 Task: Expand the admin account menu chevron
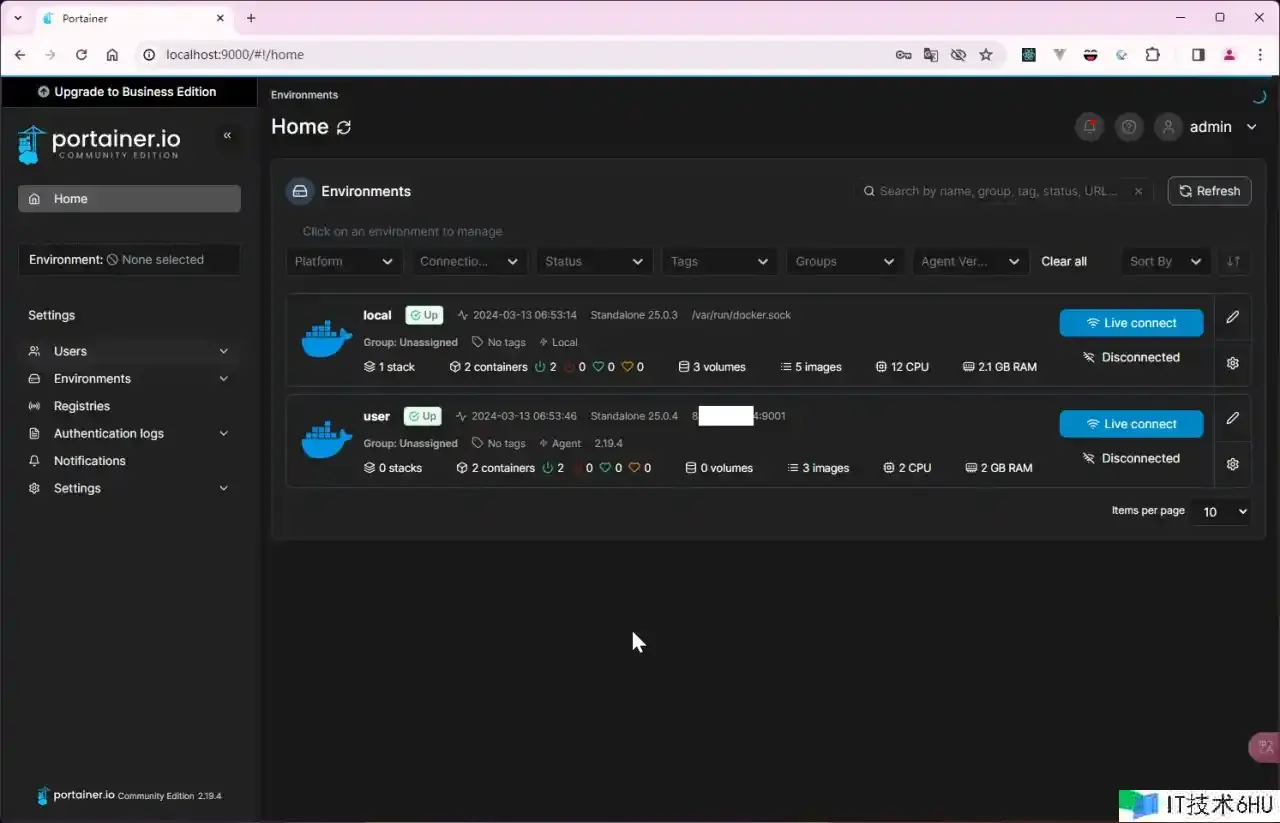[1251, 127]
